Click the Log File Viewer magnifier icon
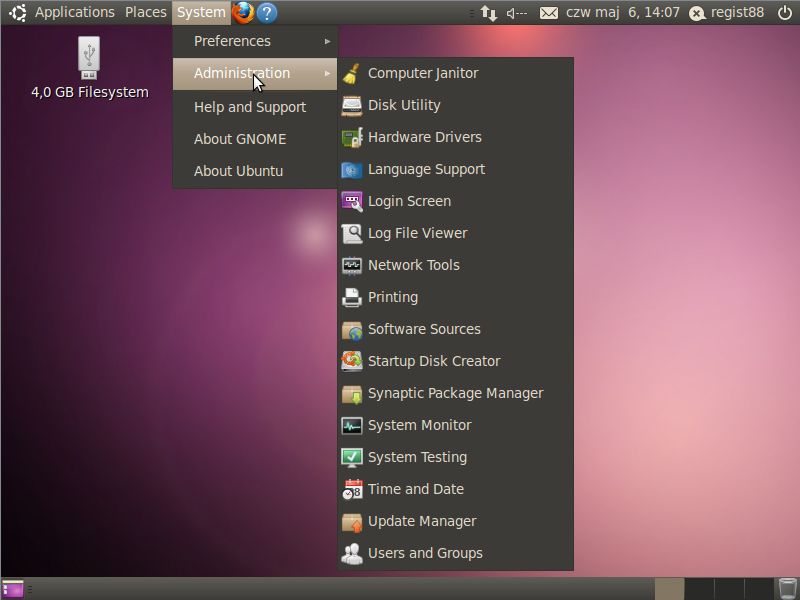The width and height of the screenshot is (800, 600). (x=352, y=234)
